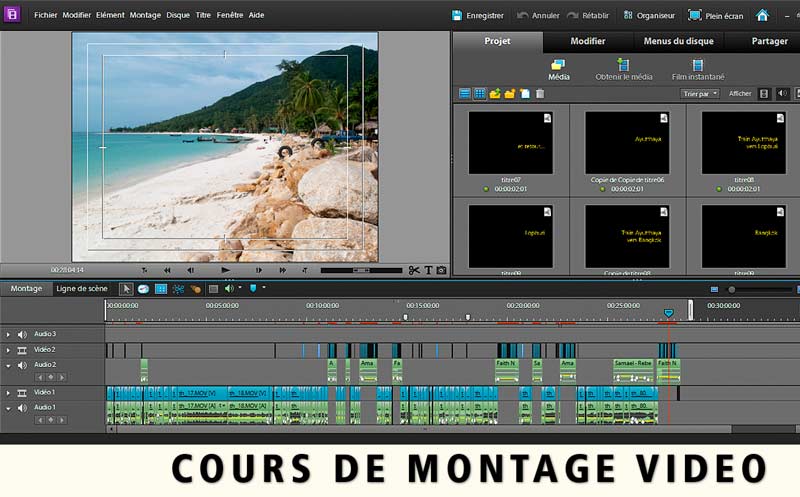Click the shuttle slider in the monitor
This screenshot has width=800, height=497.
point(361,270)
